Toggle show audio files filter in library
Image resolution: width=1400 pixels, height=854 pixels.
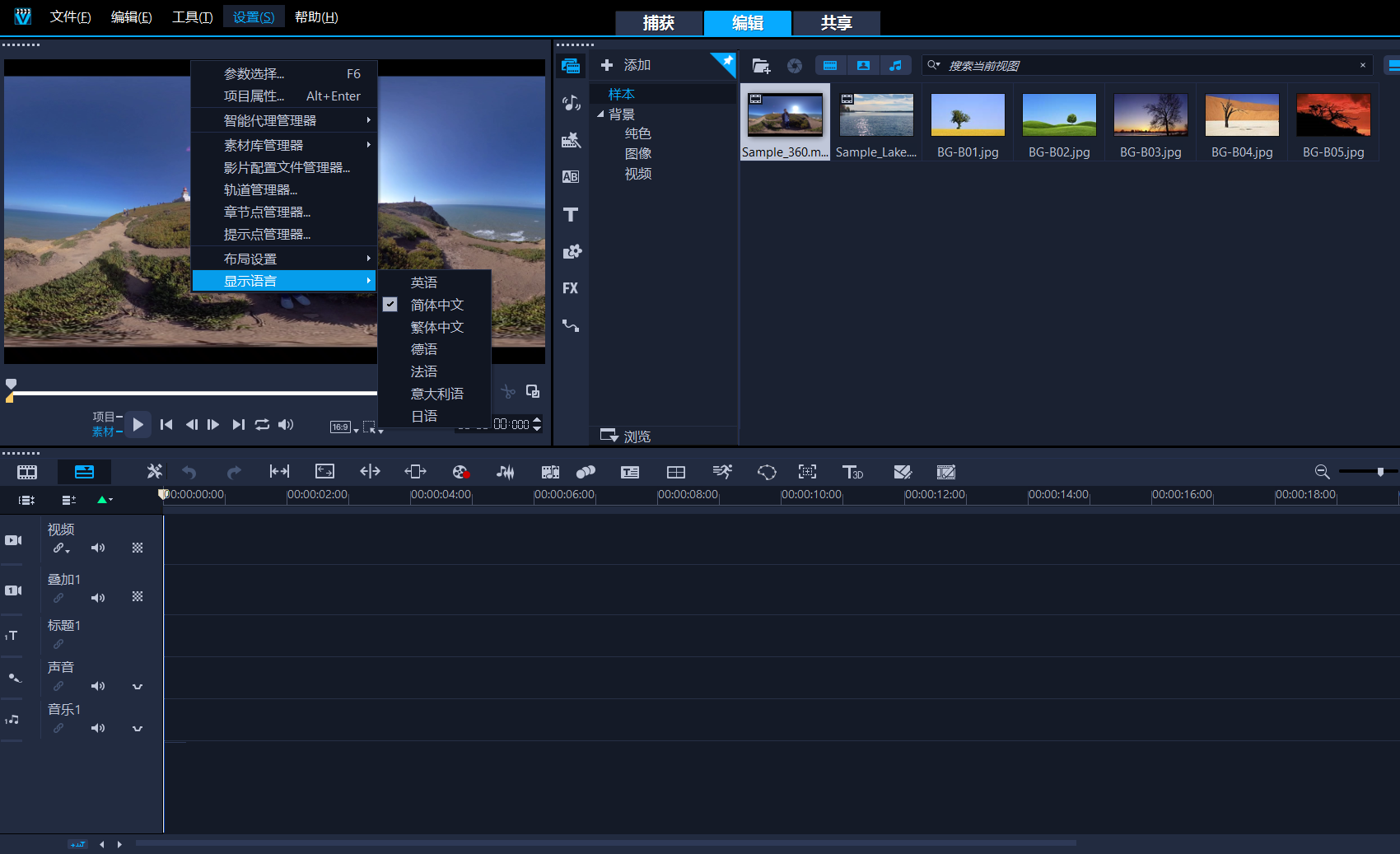[x=895, y=65]
